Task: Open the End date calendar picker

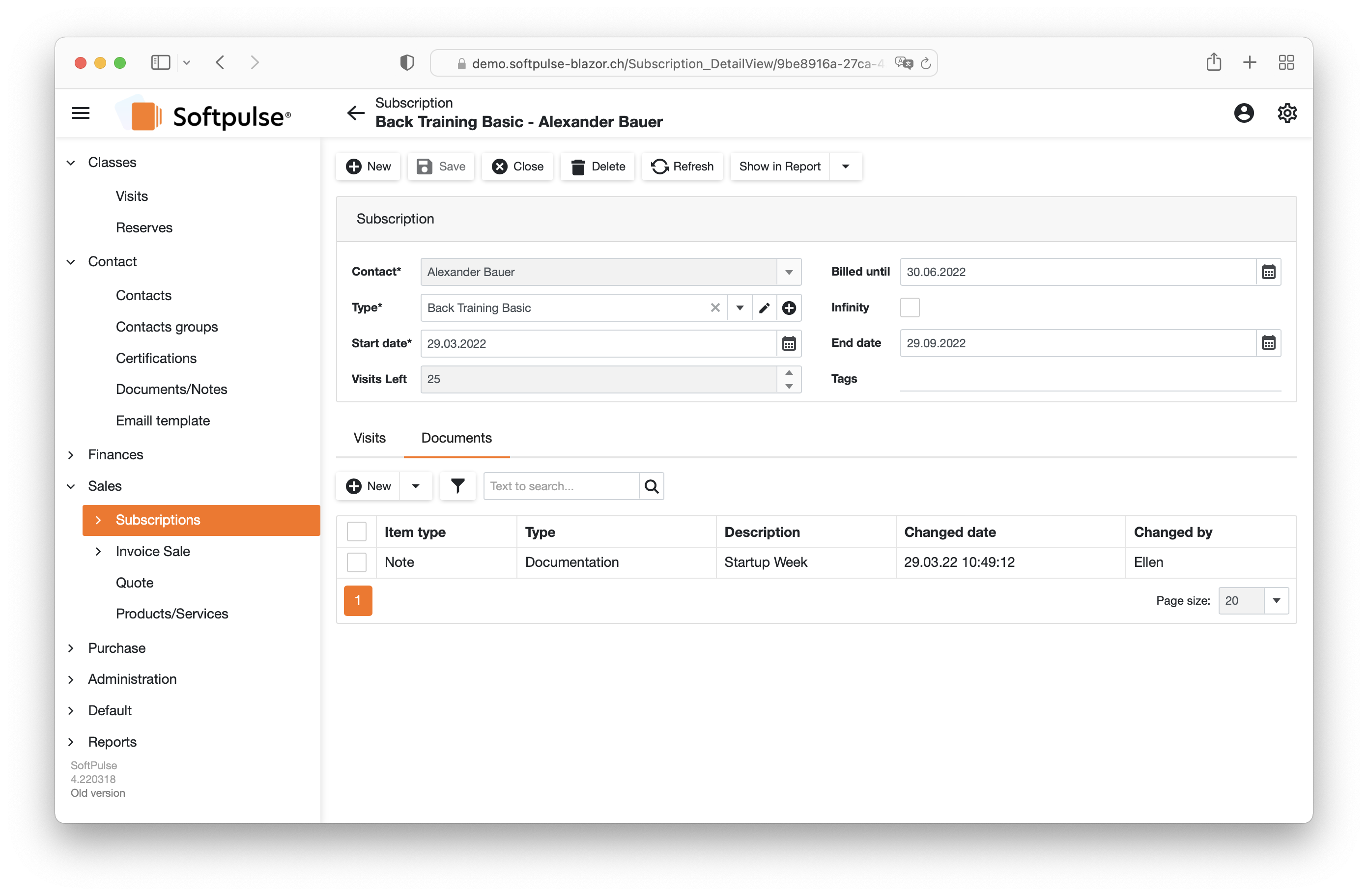Action: (1268, 343)
